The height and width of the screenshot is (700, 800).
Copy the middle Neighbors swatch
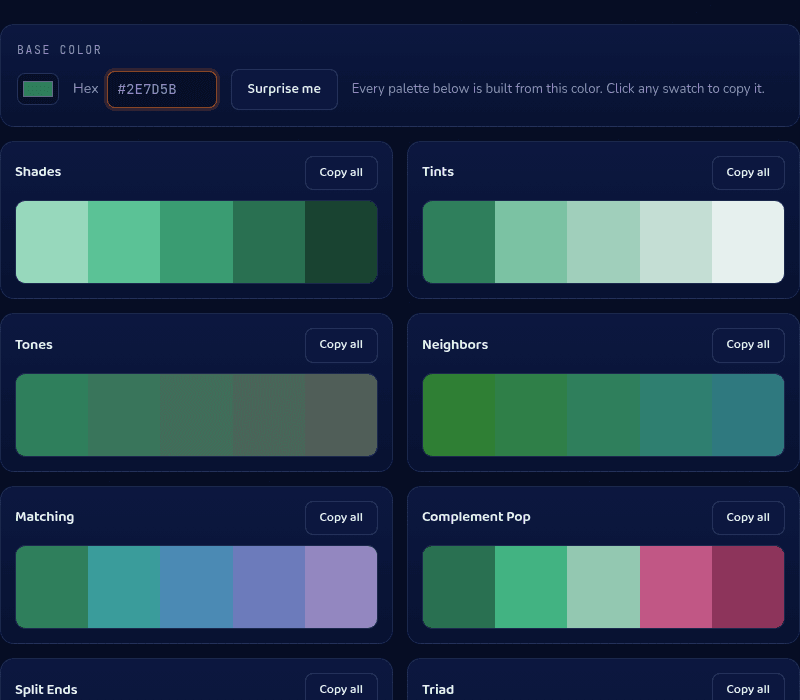(x=603, y=415)
